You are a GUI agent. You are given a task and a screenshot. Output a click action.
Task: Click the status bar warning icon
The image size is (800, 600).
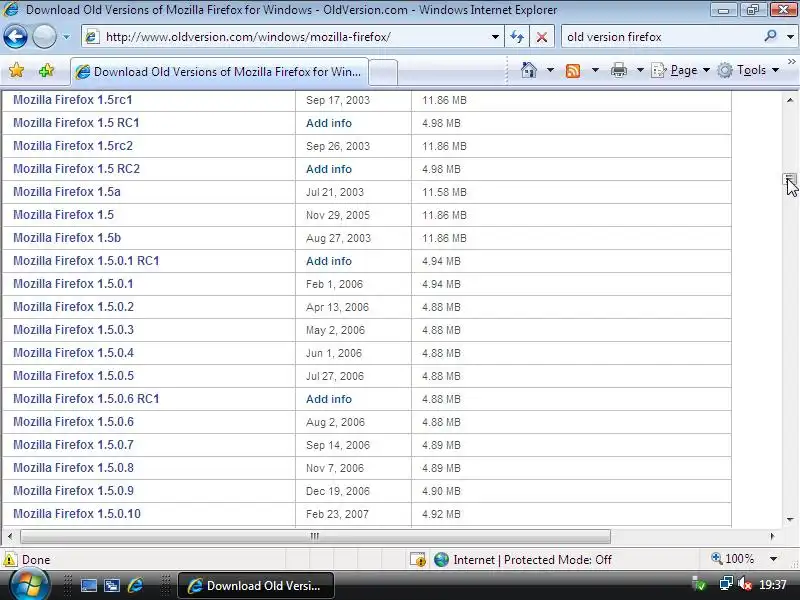point(10,560)
